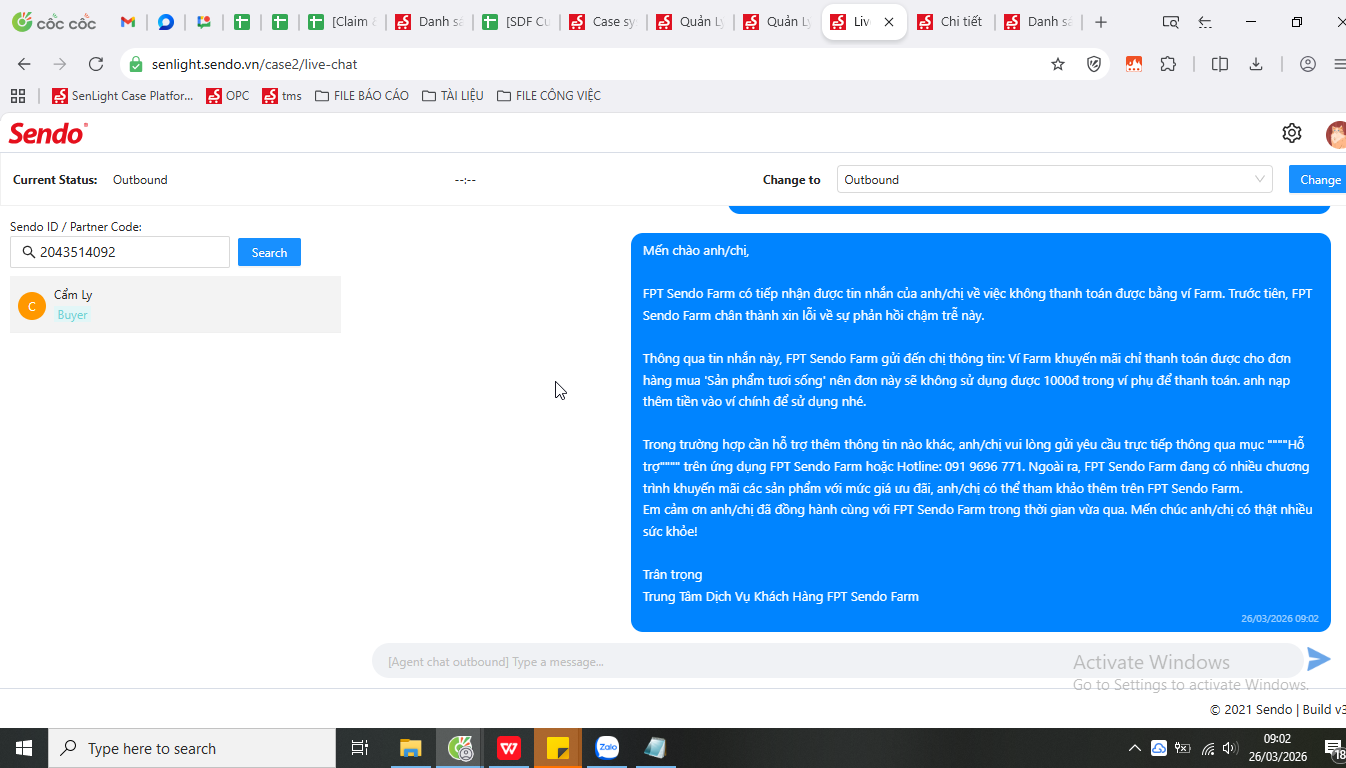Open the Cốc Cốc taskbar icon
Image resolution: width=1346 pixels, height=768 pixels.
460,748
